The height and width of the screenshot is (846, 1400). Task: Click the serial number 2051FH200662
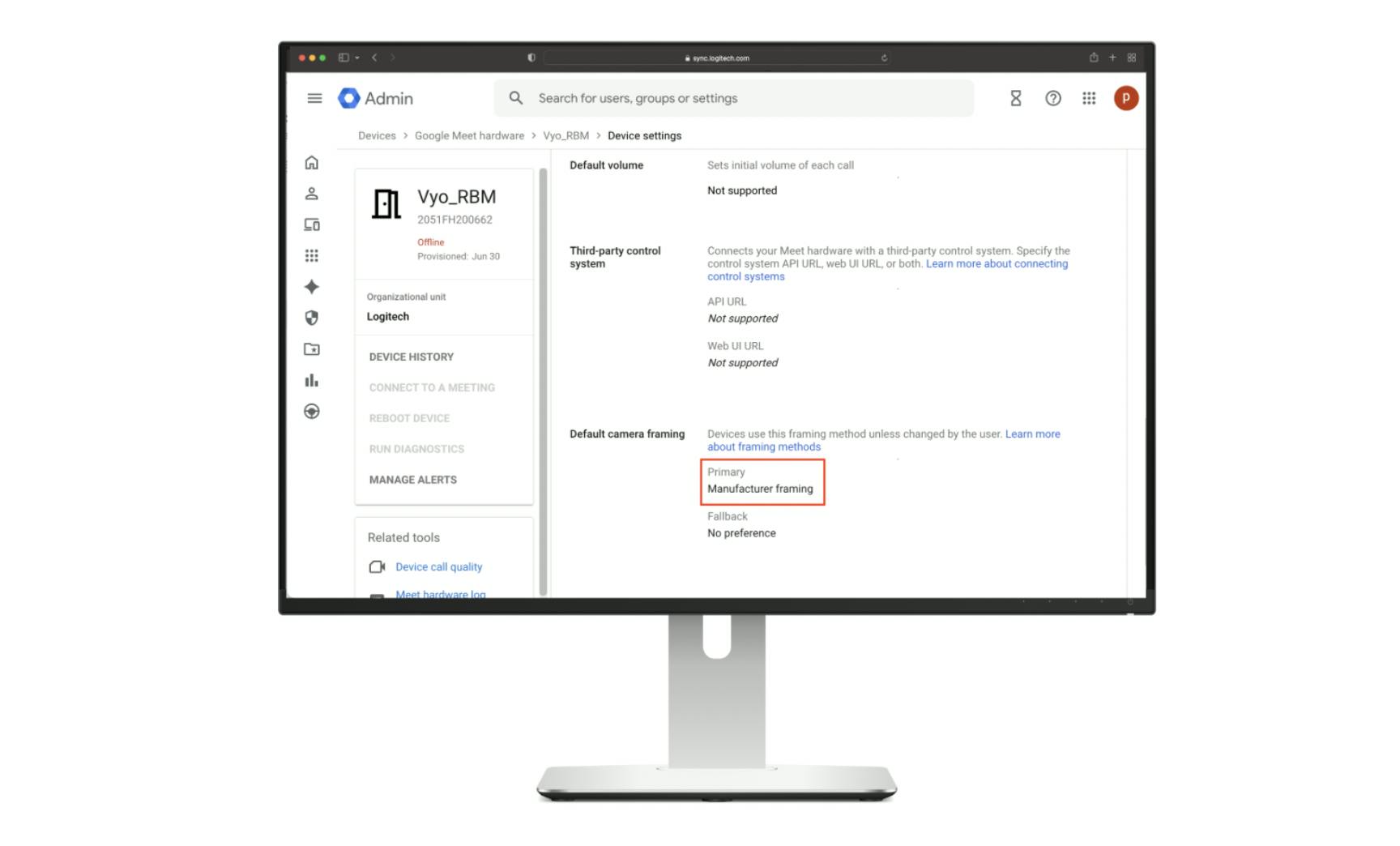click(455, 220)
